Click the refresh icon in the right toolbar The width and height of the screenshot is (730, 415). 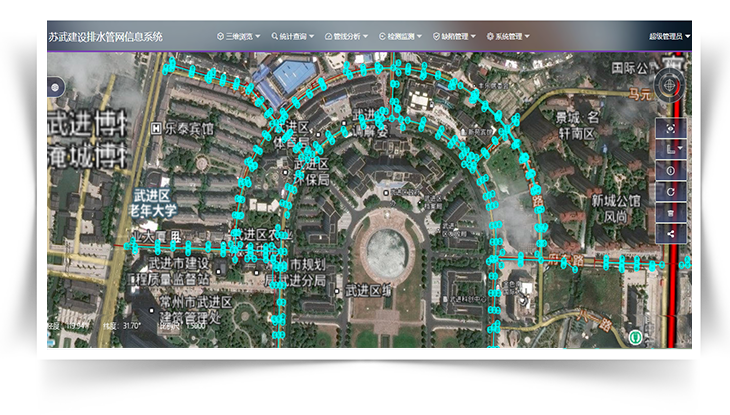pos(670,192)
